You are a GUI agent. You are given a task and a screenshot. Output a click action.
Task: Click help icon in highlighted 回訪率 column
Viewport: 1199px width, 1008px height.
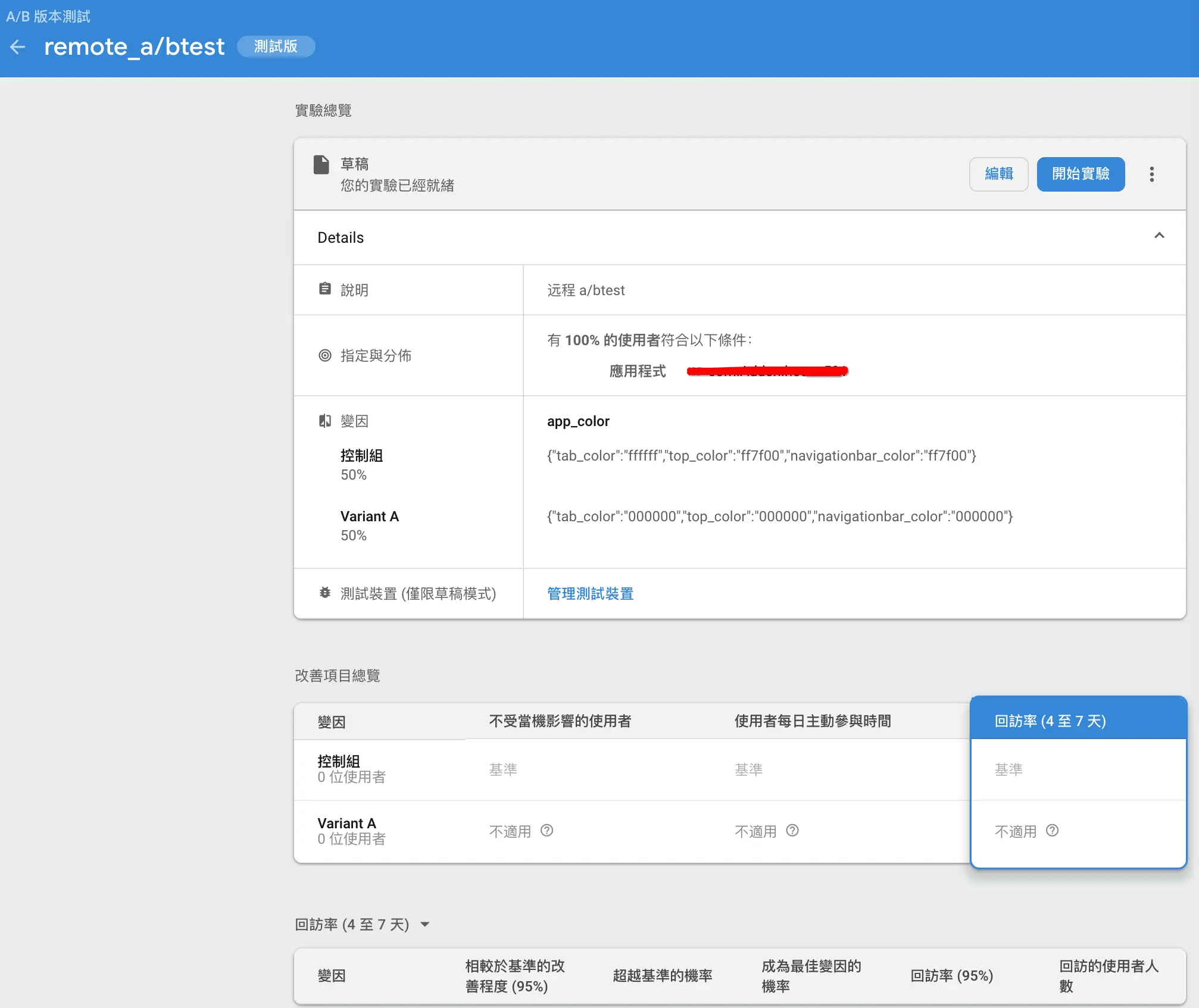pyautogui.click(x=1052, y=830)
